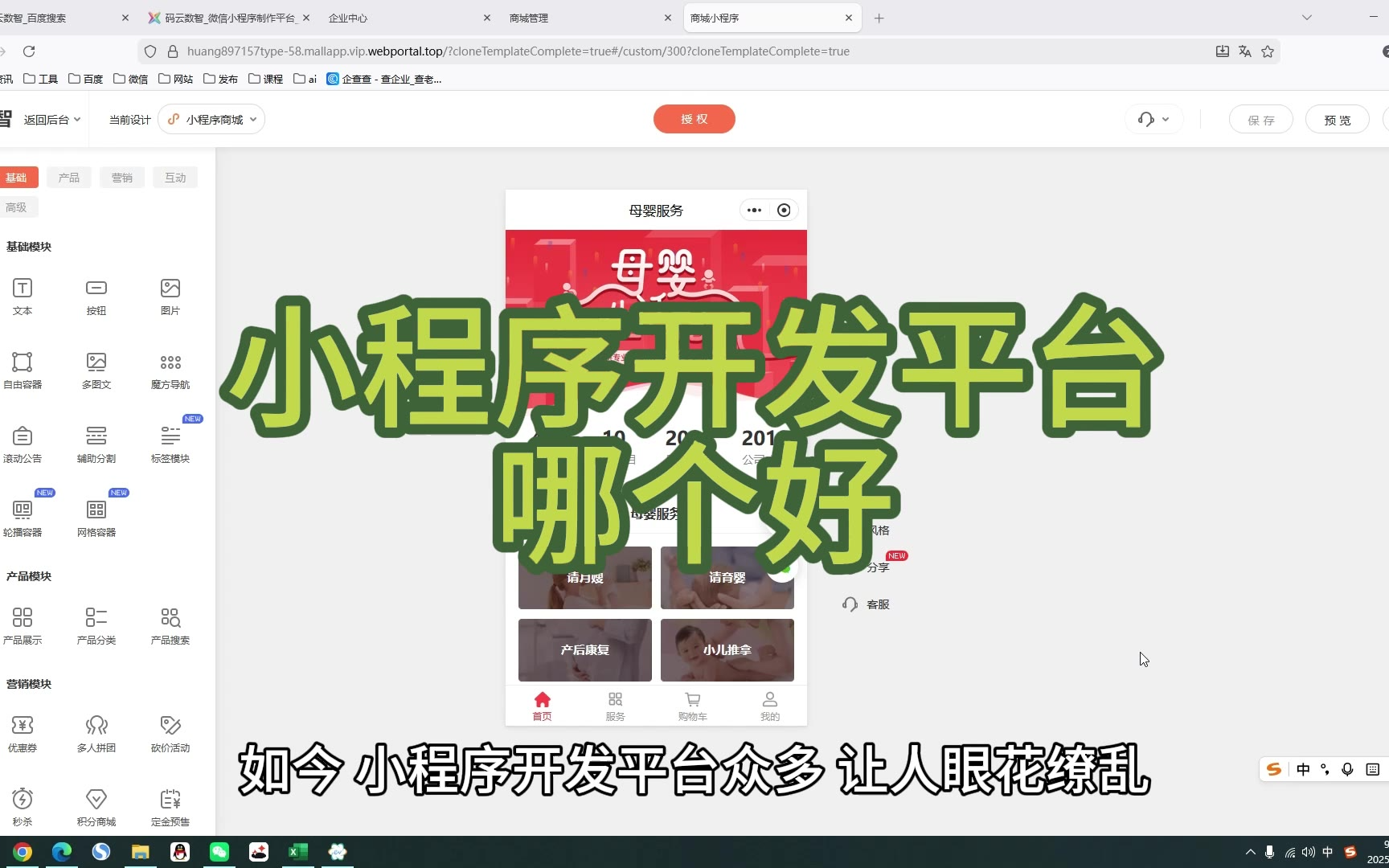
Task: Insert the 魔方导航 navigation module
Action: (x=170, y=371)
